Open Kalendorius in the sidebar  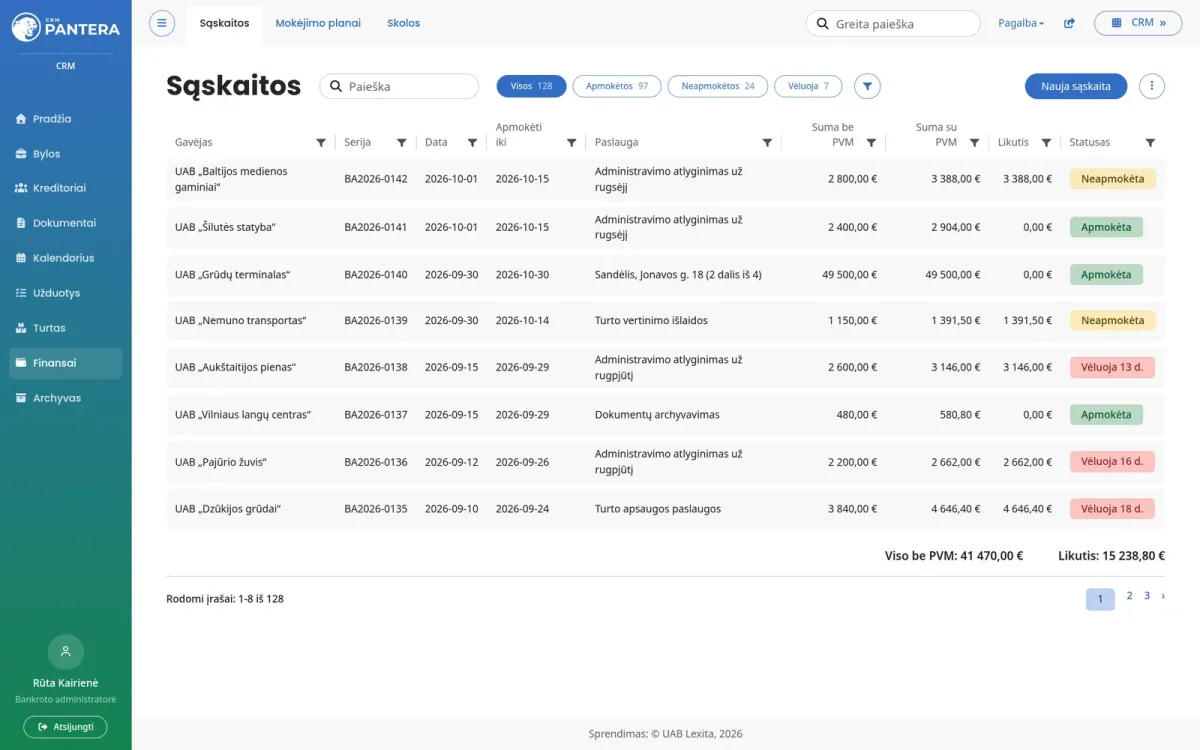66,258
